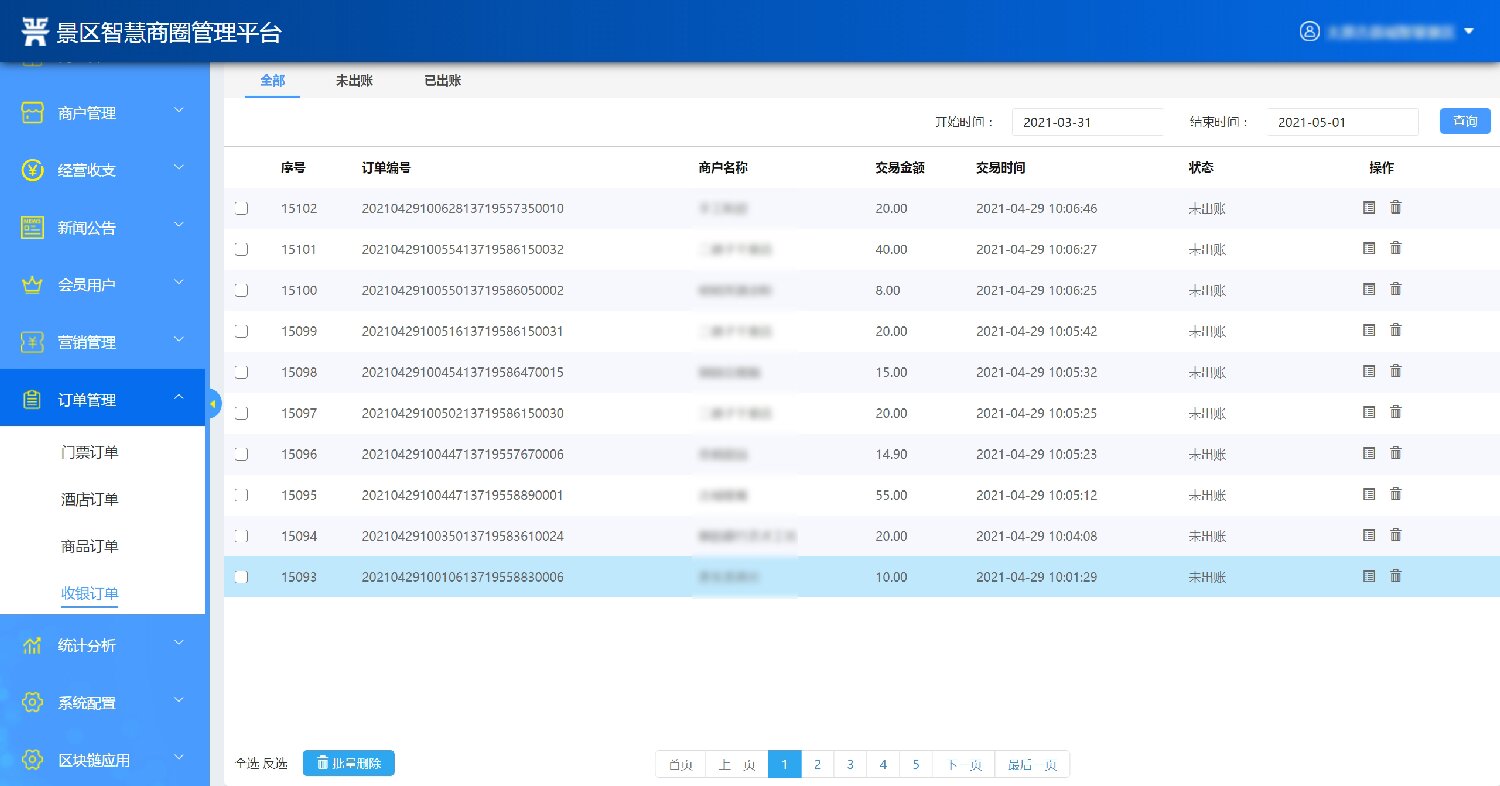This screenshot has height=786, width=1500.
Task: Collapse sidebar using the arrow handle
Action: [x=213, y=403]
